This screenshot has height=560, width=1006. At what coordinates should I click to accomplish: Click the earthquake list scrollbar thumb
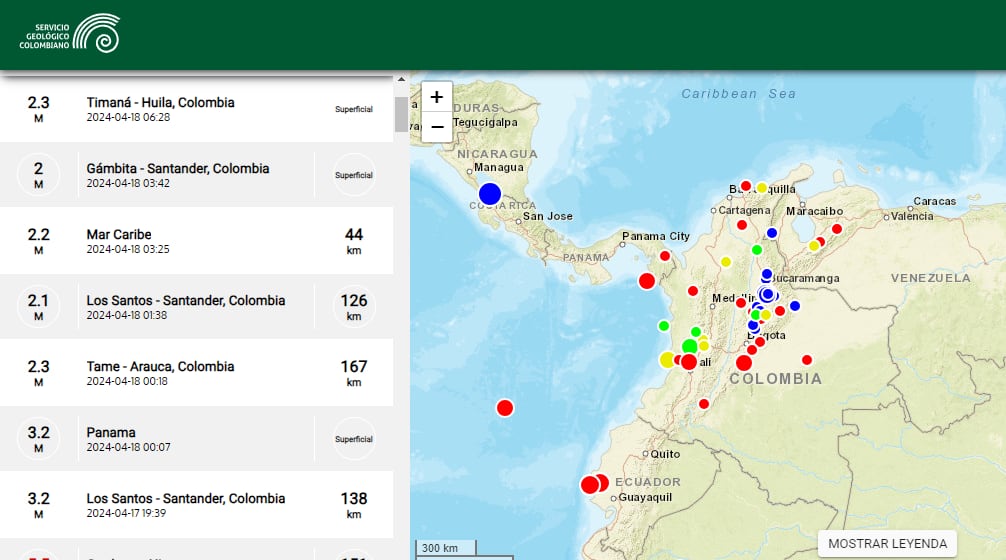(x=402, y=114)
